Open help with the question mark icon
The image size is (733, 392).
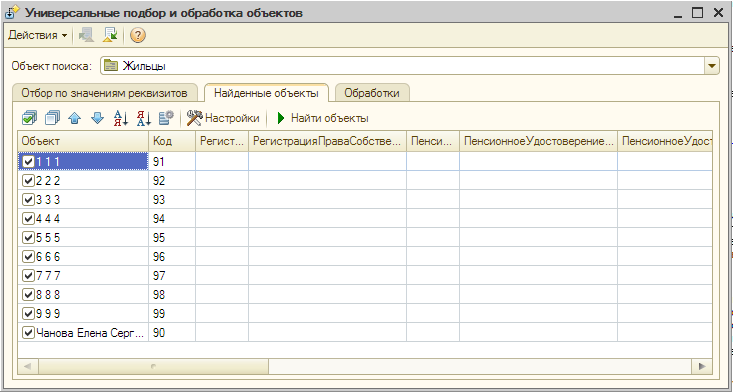[138, 36]
